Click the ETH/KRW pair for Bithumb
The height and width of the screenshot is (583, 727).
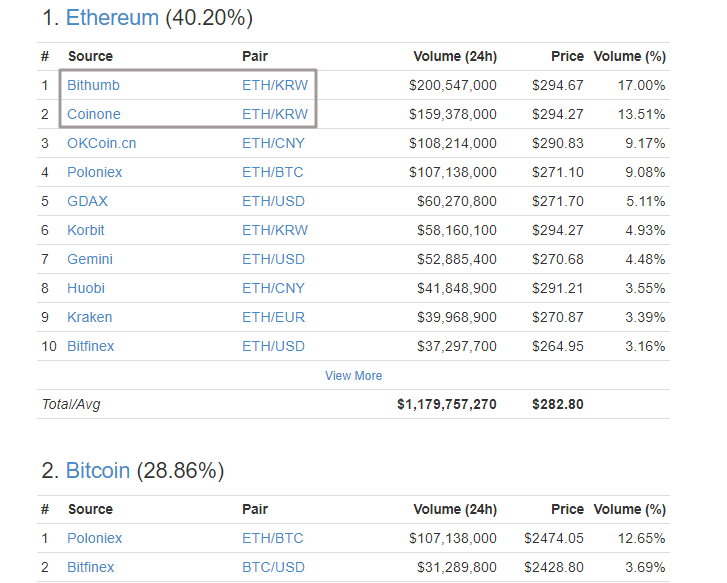point(275,85)
